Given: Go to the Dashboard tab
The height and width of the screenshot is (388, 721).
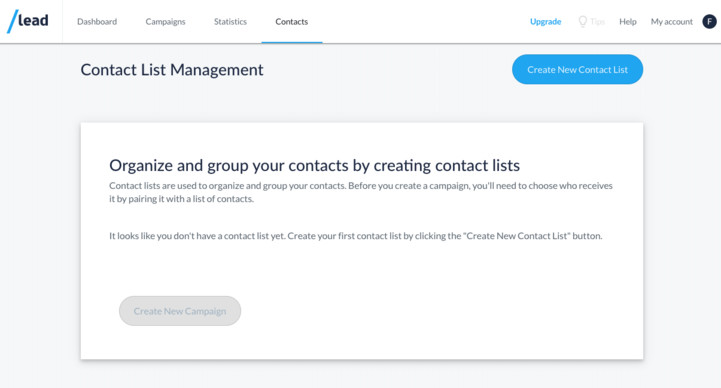Looking at the screenshot, I should 97,22.
